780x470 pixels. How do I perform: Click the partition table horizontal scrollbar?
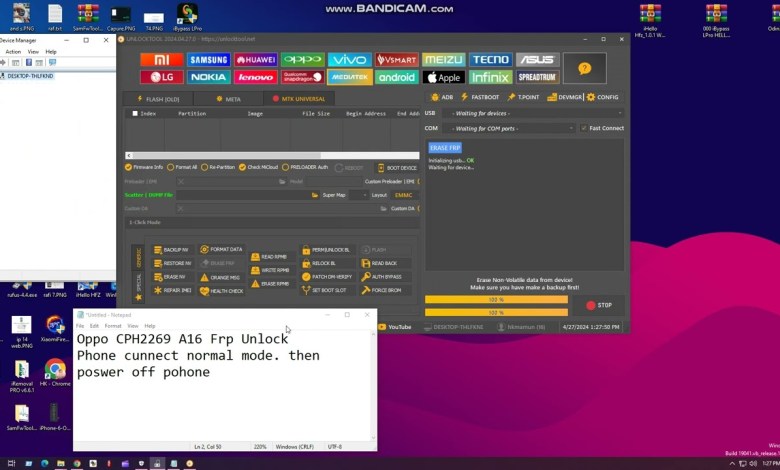click(270, 155)
